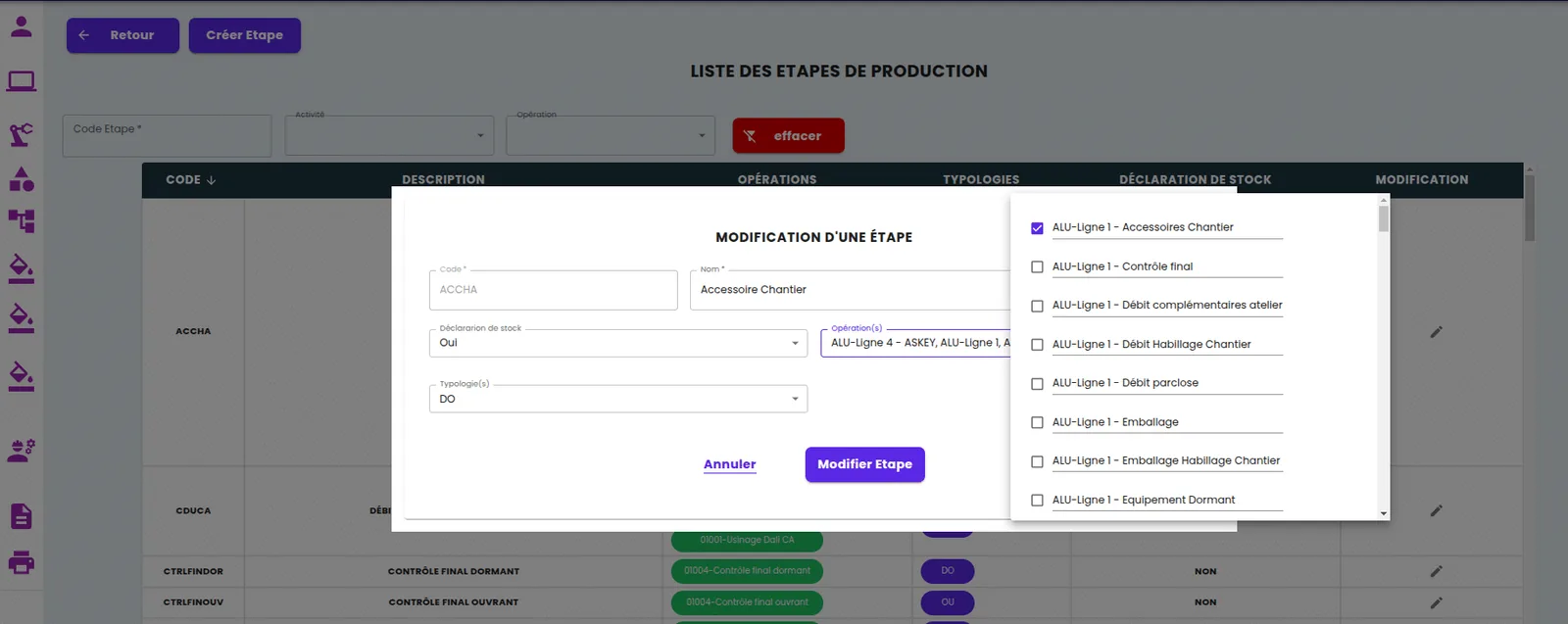Expand the Activité filter dropdown

click(x=389, y=135)
